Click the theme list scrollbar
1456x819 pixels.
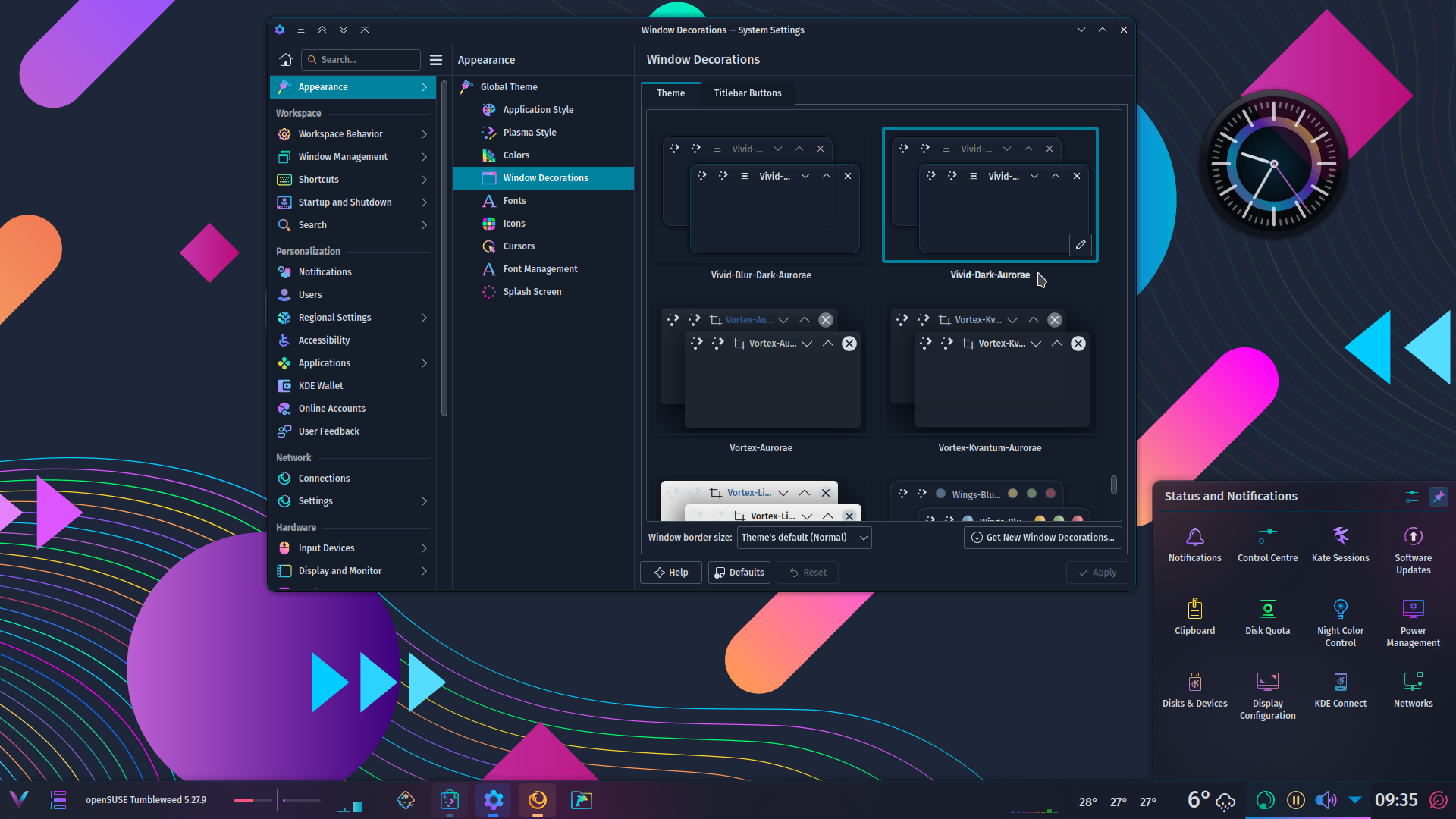1114,485
